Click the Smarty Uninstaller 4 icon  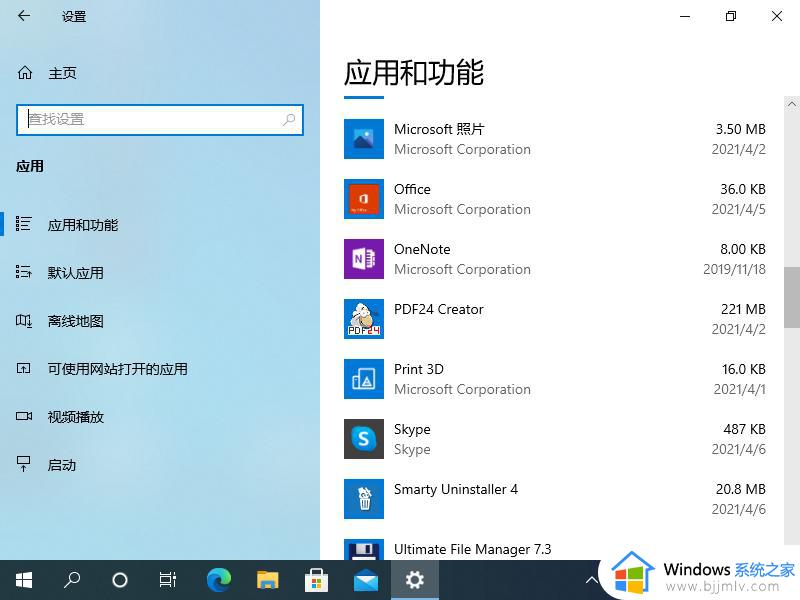[364, 499]
